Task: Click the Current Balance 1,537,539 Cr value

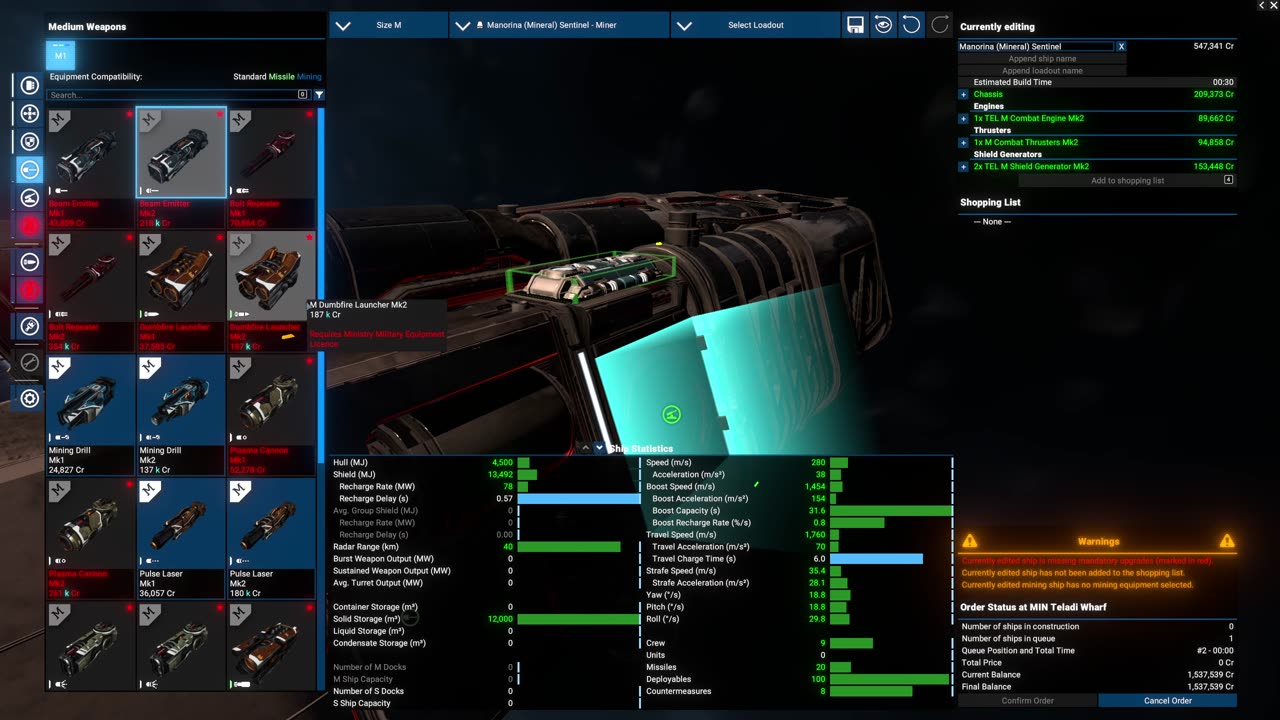Action: [x=1206, y=674]
